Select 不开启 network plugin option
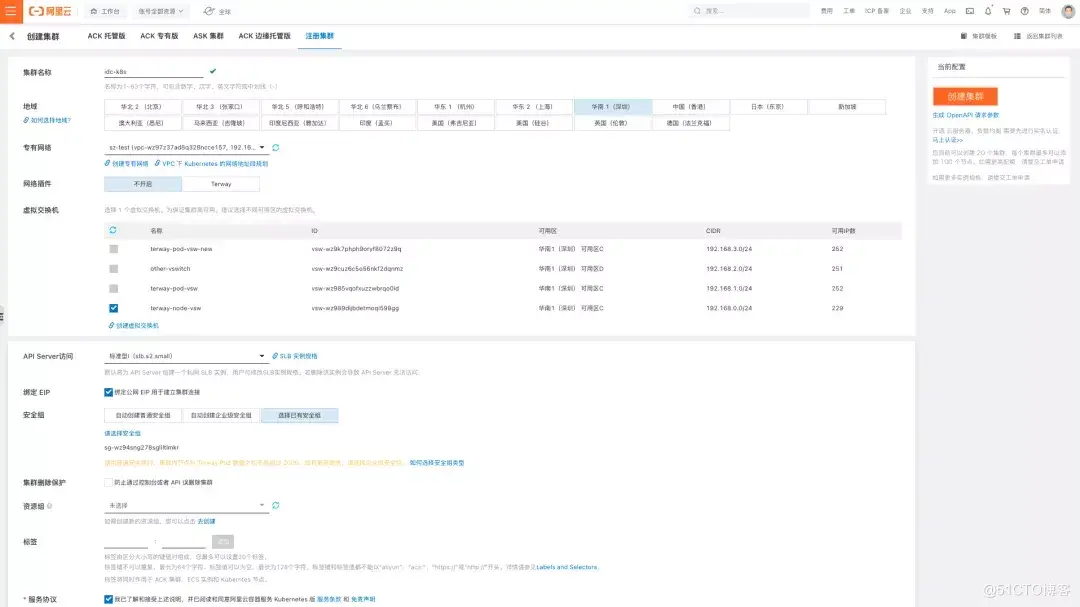 click(x=143, y=184)
